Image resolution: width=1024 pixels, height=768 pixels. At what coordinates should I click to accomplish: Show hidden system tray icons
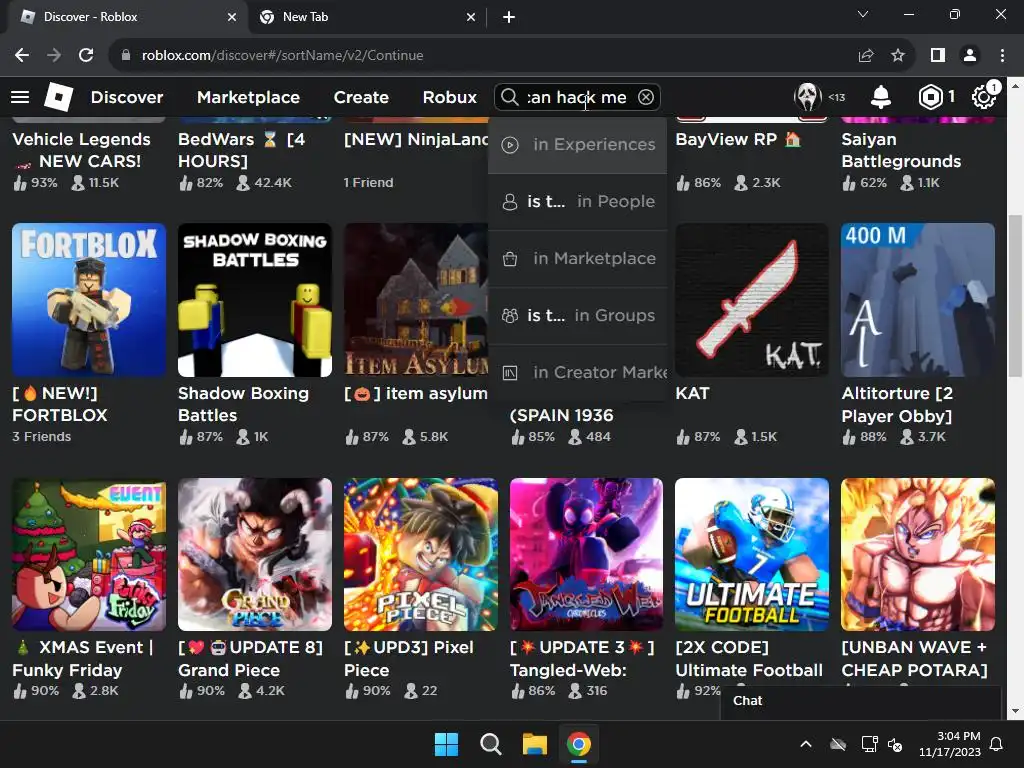tap(807, 744)
